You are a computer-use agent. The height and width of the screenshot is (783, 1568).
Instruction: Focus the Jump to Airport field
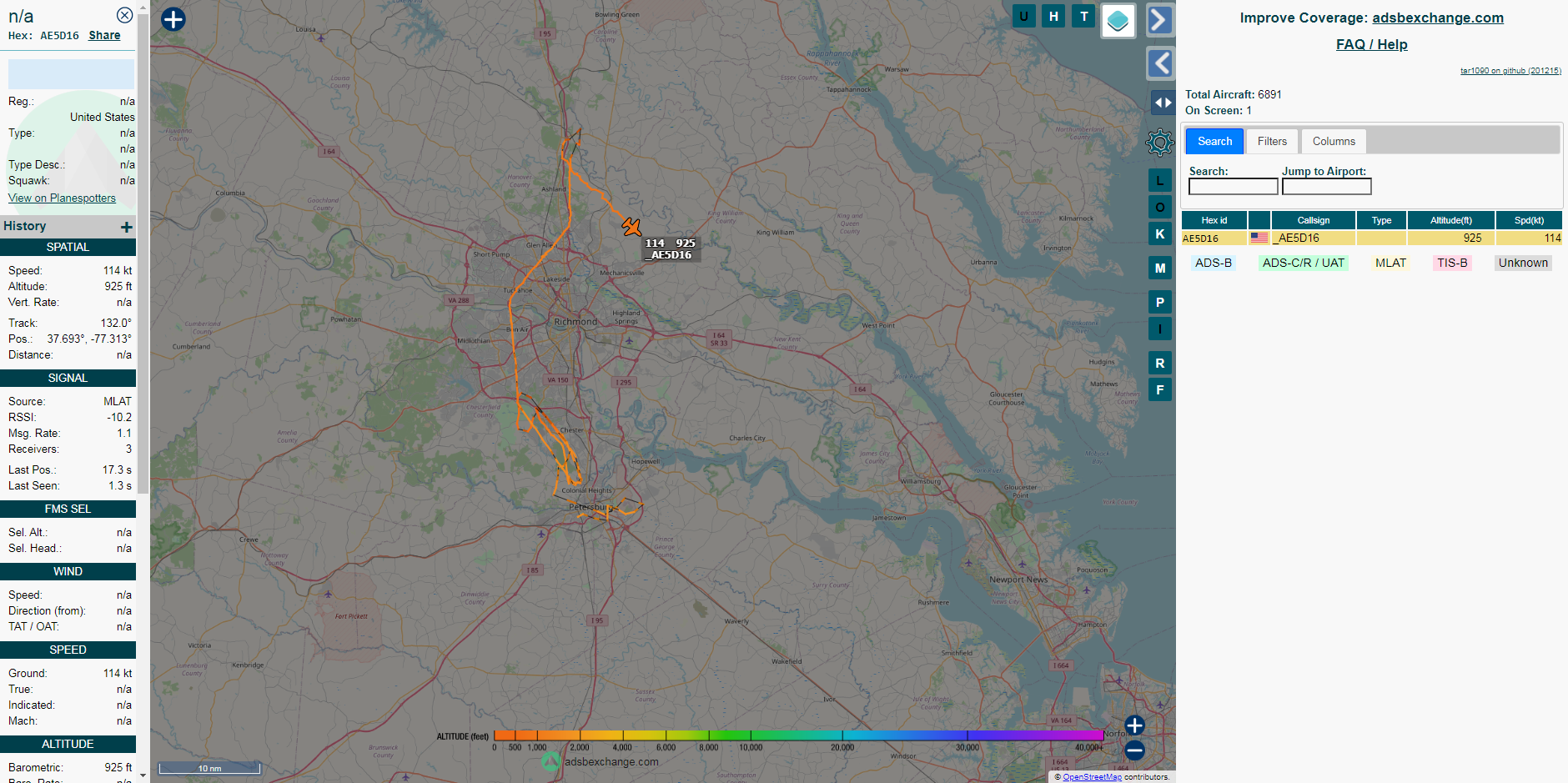pyautogui.click(x=1326, y=187)
